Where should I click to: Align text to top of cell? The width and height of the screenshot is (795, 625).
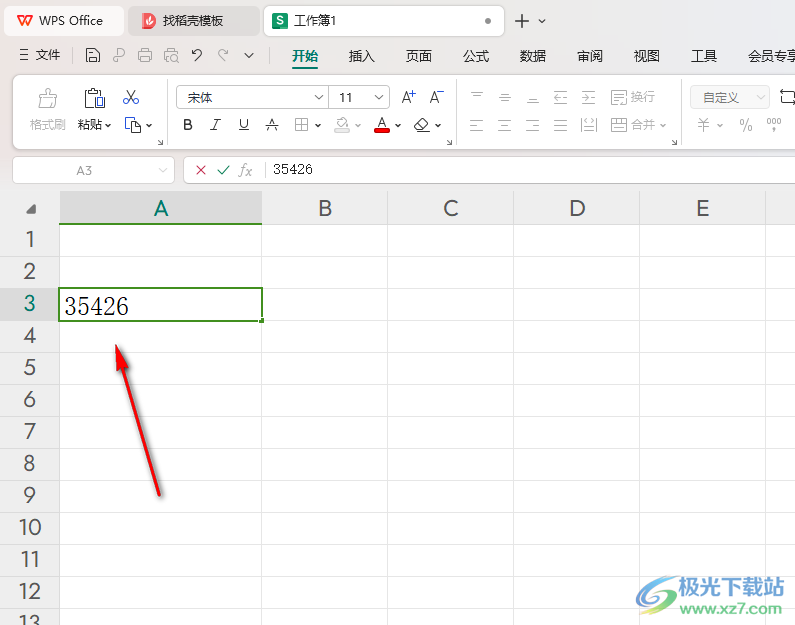(x=477, y=97)
